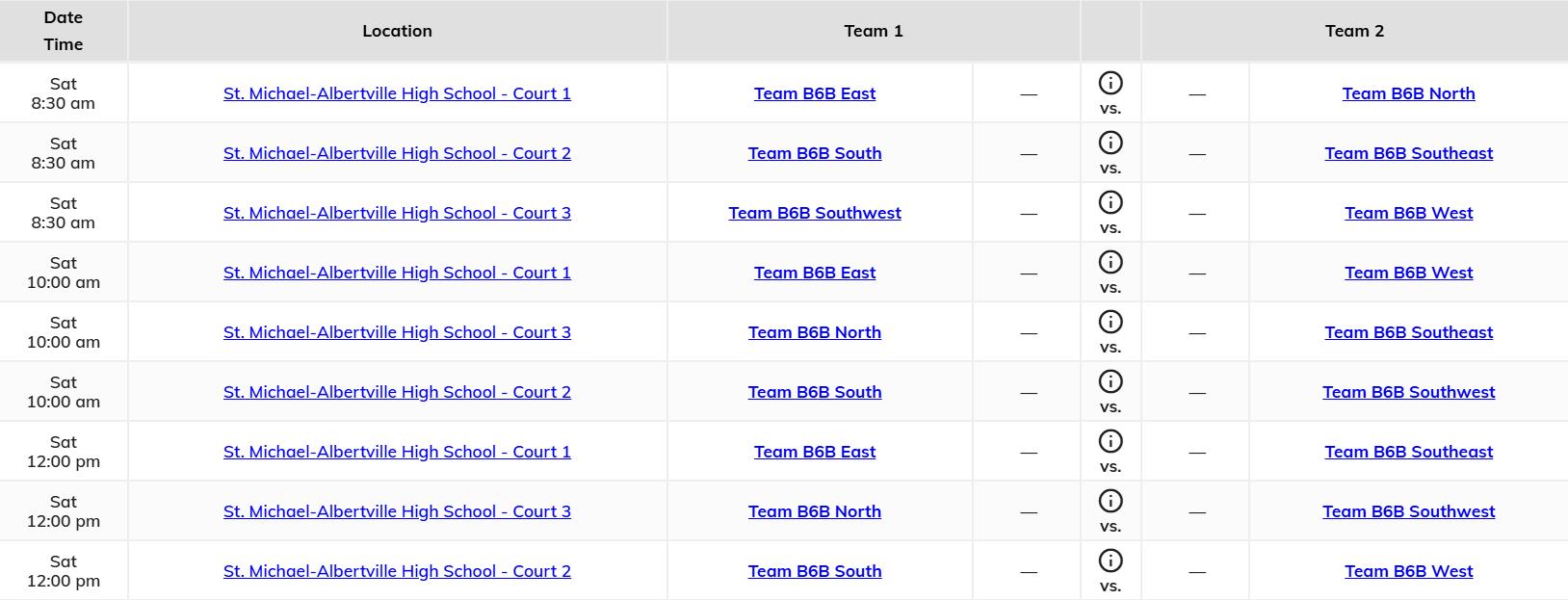Open info icon for South vs Southeast game

pyautogui.click(x=1111, y=143)
